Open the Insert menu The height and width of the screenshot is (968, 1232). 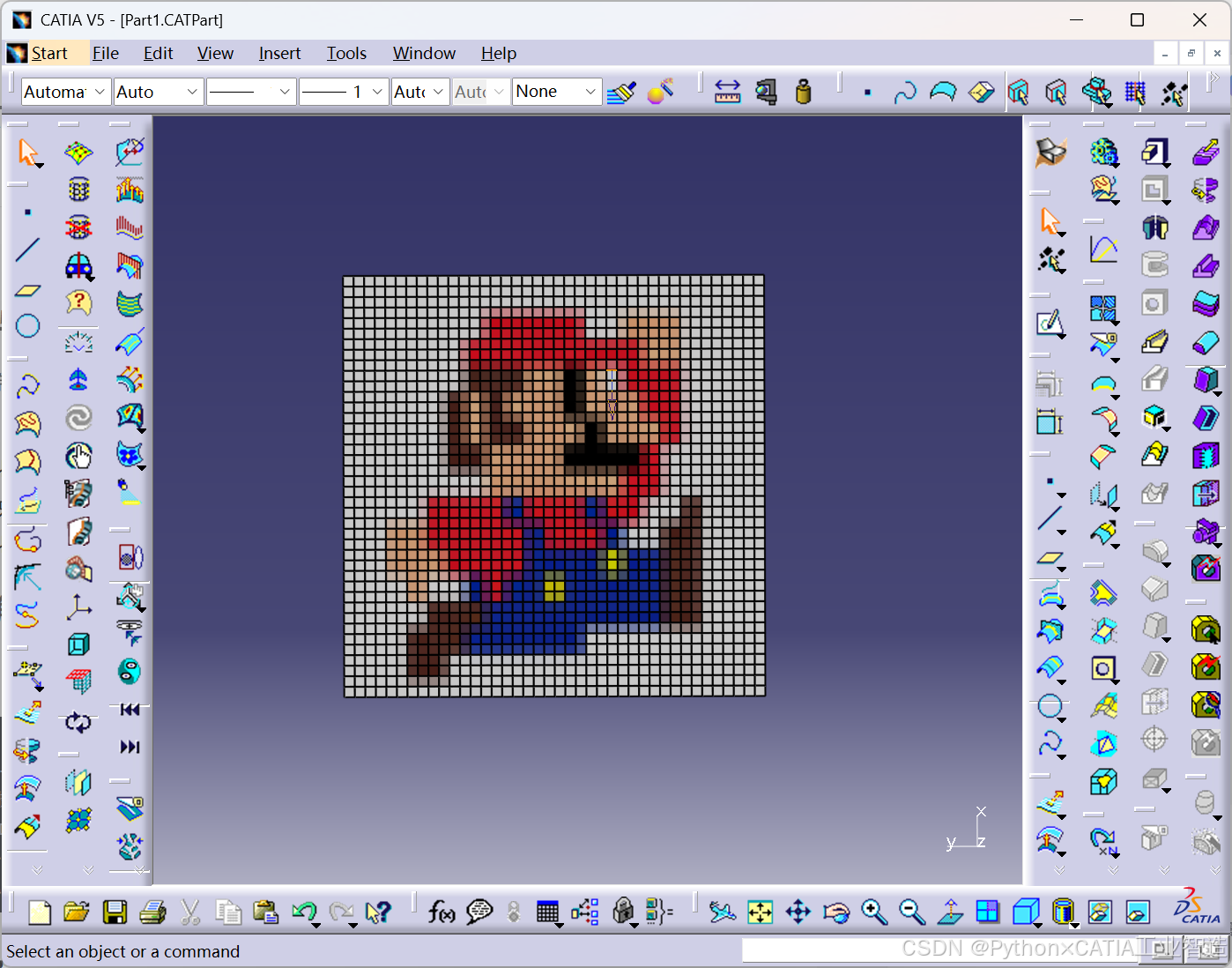click(x=279, y=54)
